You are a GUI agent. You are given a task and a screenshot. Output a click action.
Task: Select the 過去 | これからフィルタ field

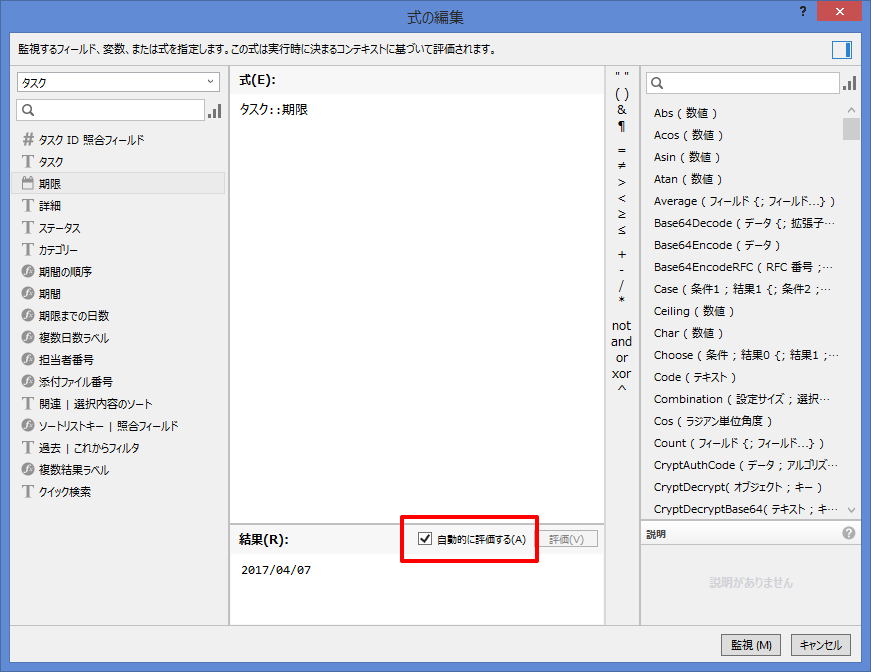click(118, 448)
